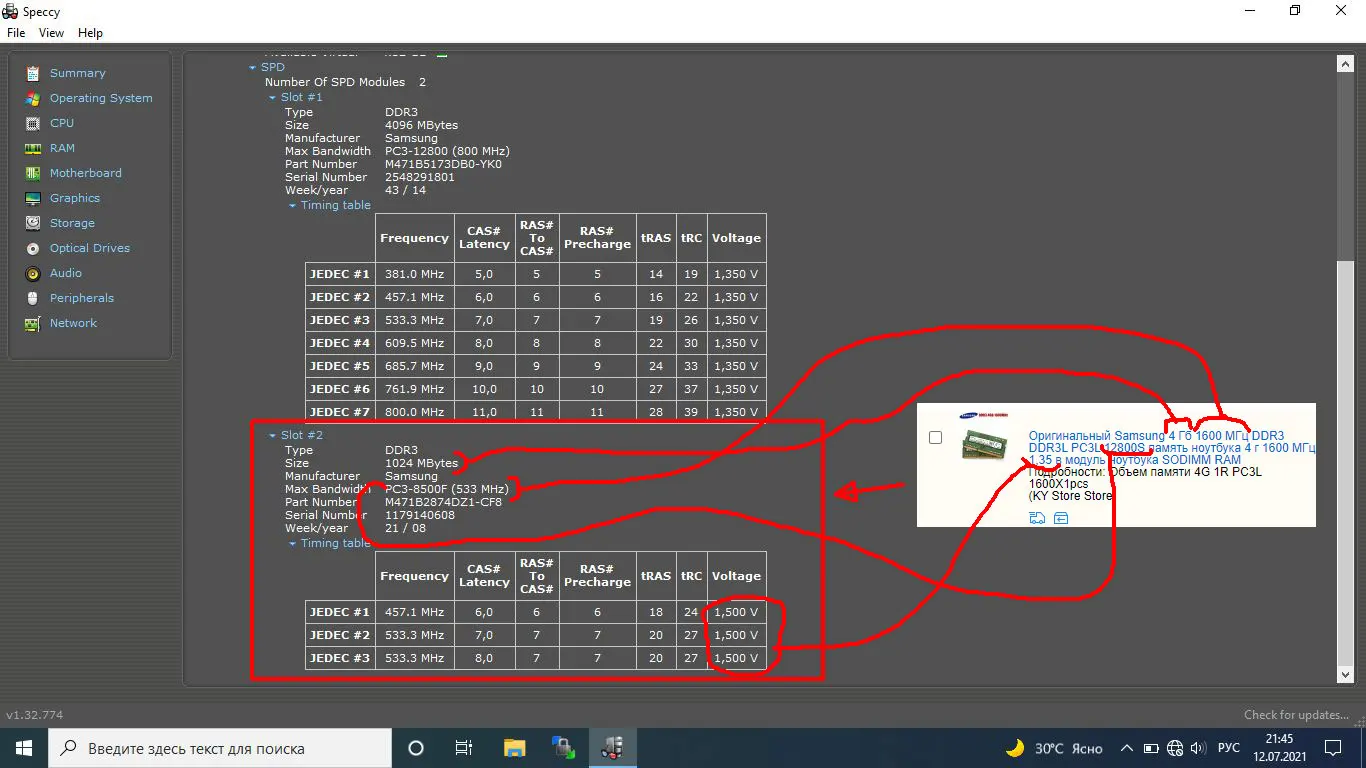Show the Graphics section icon
This screenshot has width=1366, height=768.
(x=33, y=198)
